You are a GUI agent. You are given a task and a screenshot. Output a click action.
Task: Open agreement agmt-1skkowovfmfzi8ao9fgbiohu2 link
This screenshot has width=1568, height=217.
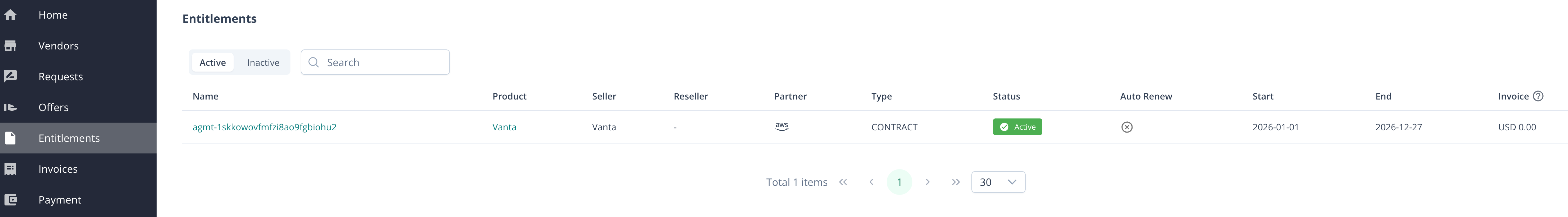tap(264, 127)
